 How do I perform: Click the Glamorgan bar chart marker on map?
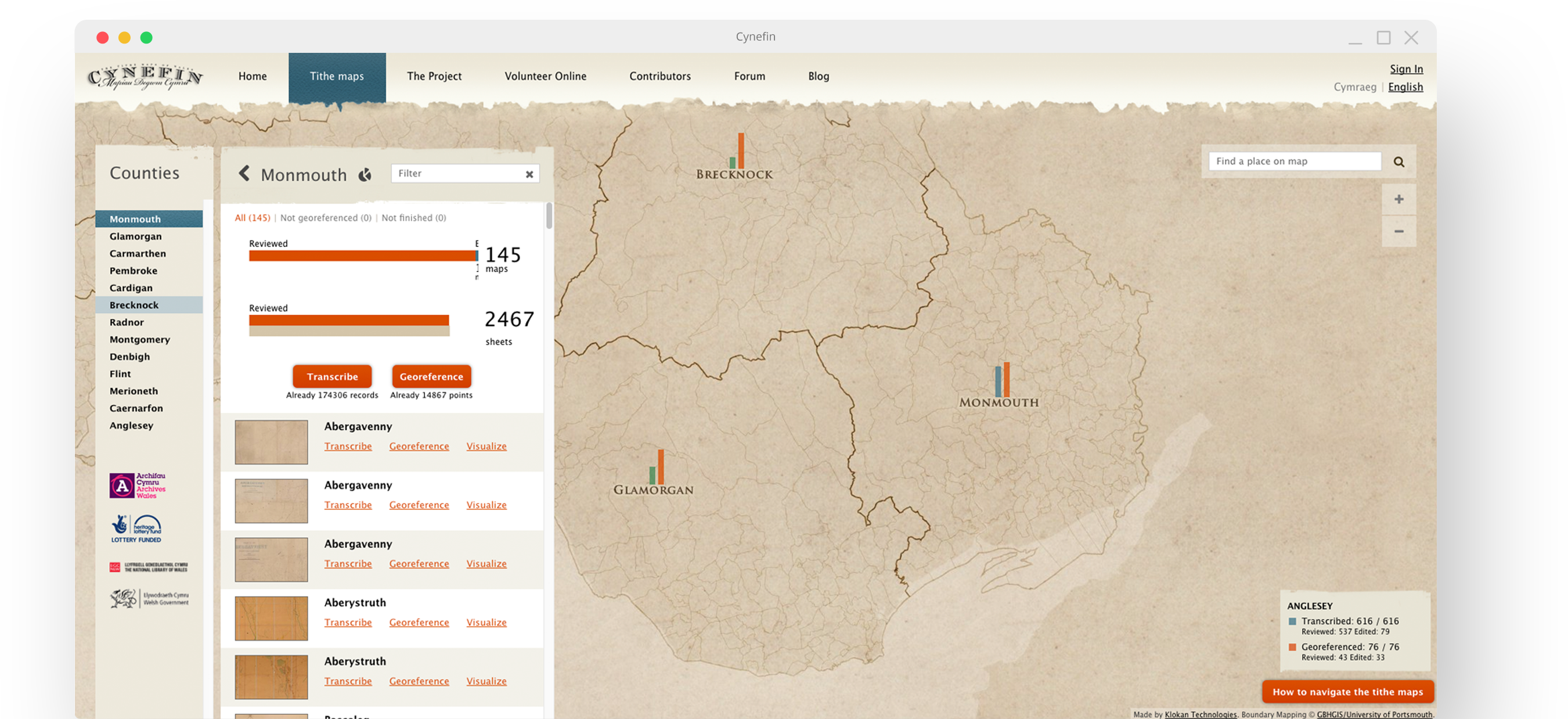657,467
